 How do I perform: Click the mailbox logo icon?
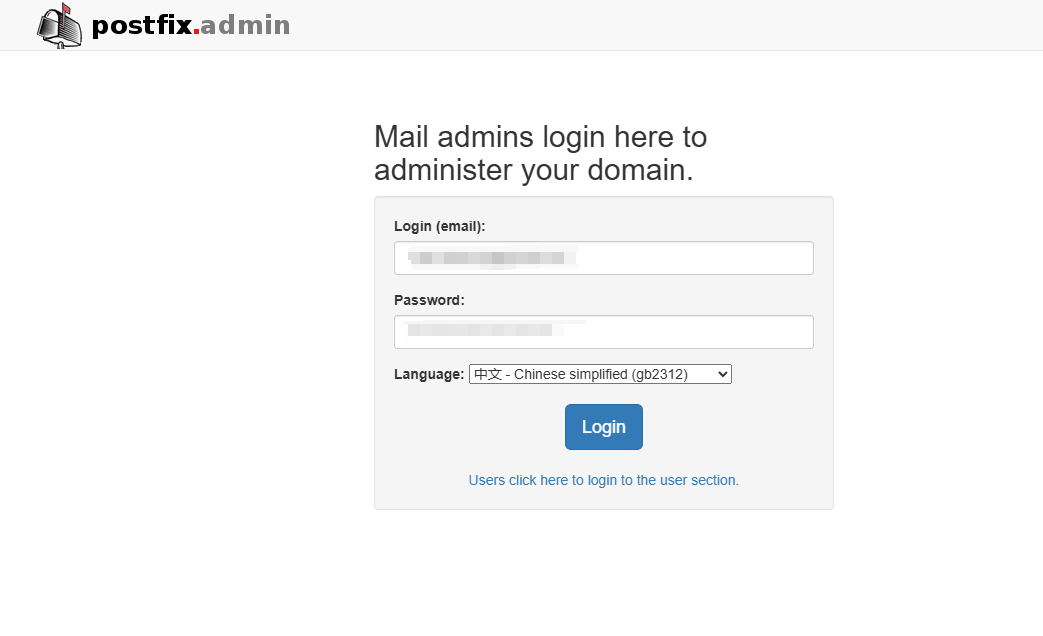[x=59, y=28]
